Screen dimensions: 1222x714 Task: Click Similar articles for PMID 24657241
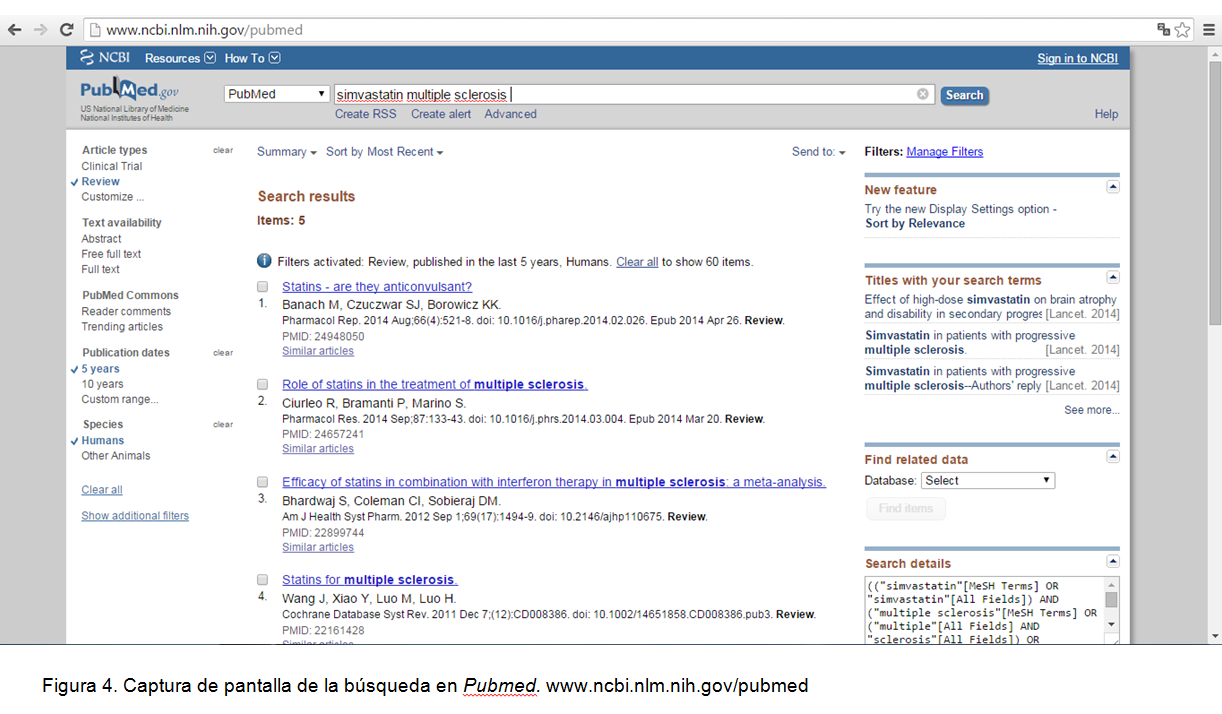tap(318, 449)
